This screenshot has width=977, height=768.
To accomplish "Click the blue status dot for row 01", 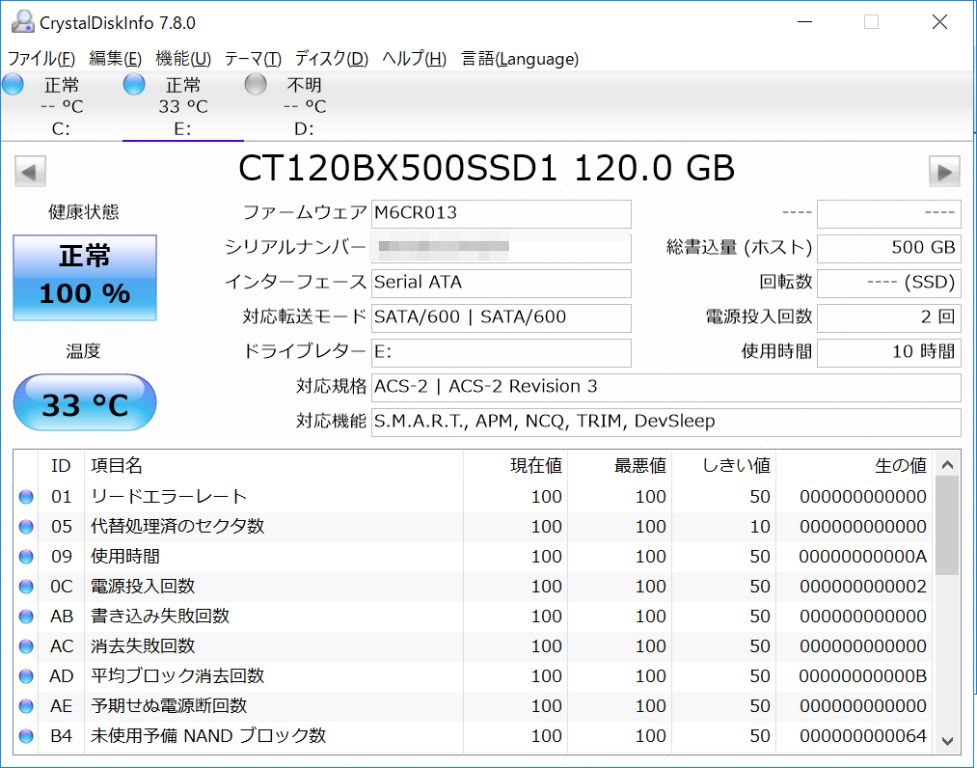I will (26, 496).
